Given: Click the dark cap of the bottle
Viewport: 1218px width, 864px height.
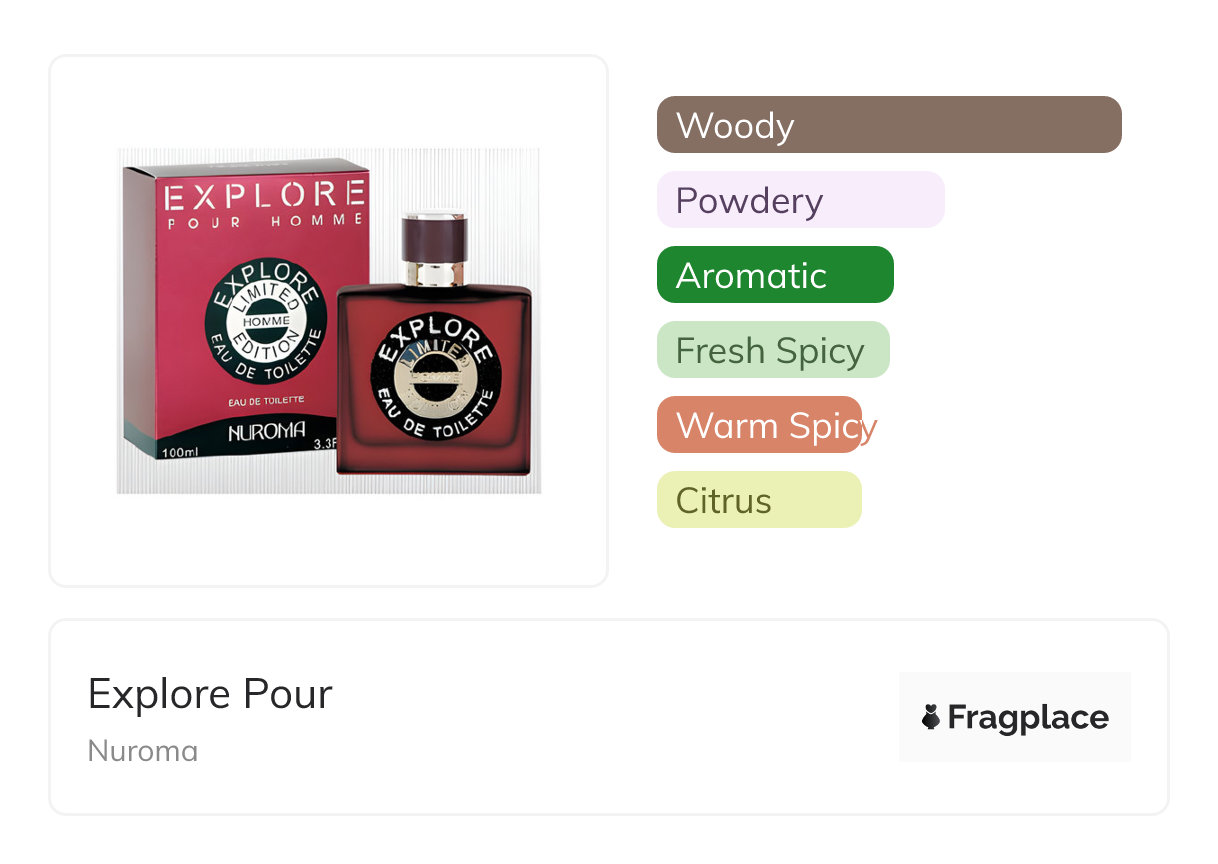Looking at the screenshot, I should tap(434, 239).
